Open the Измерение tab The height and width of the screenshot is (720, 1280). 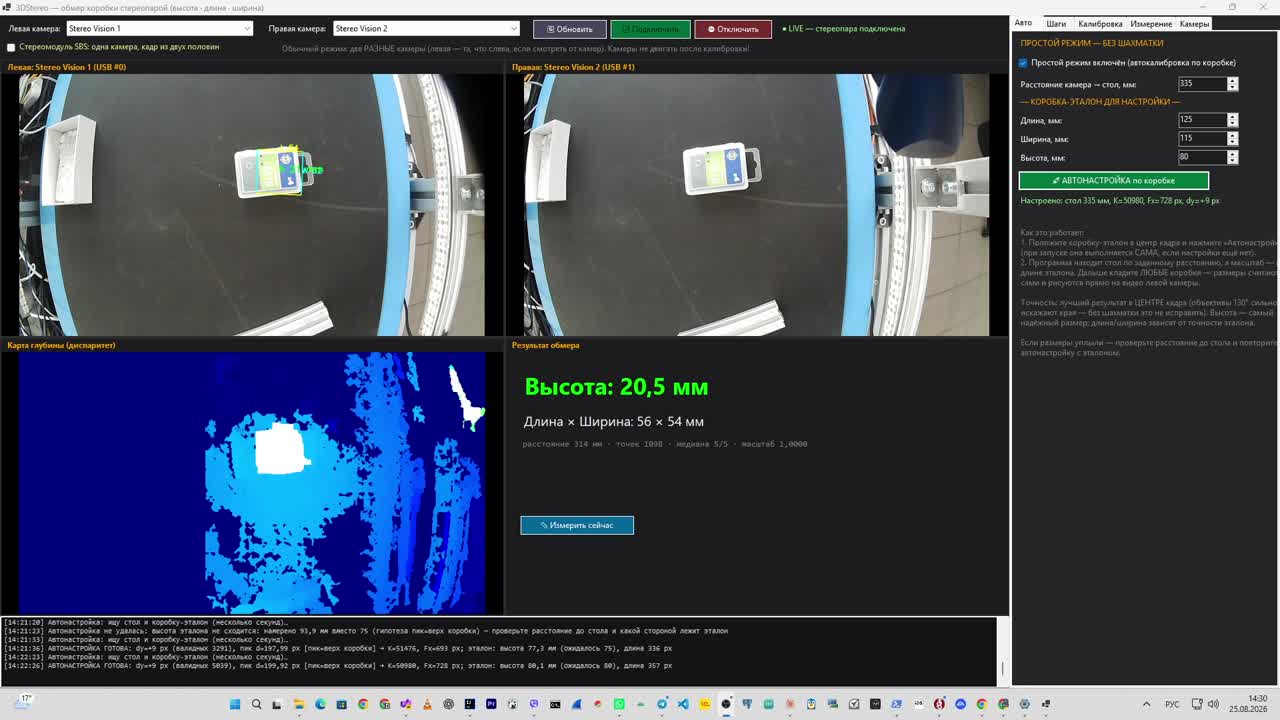[1151, 23]
